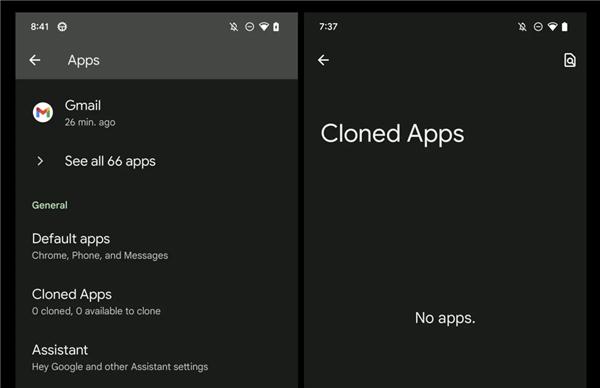The image size is (600, 388).
Task: Open Assistant settings
Action: [x=156, y=357]
